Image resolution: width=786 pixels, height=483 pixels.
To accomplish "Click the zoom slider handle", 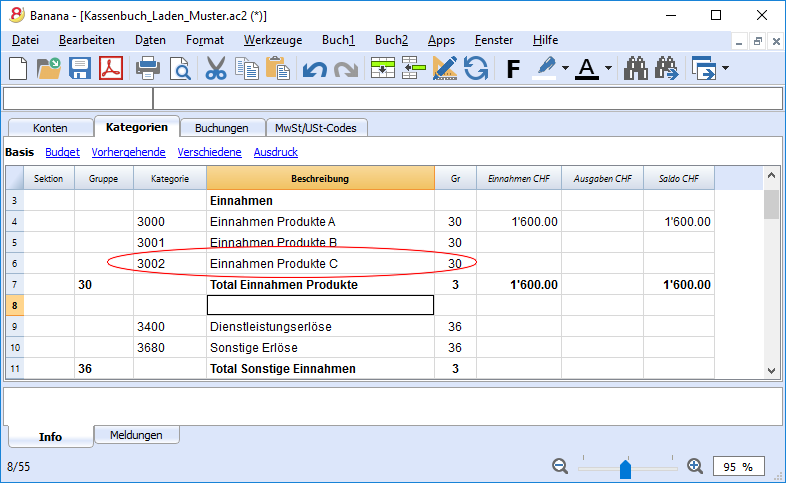I will click(625, 469).
